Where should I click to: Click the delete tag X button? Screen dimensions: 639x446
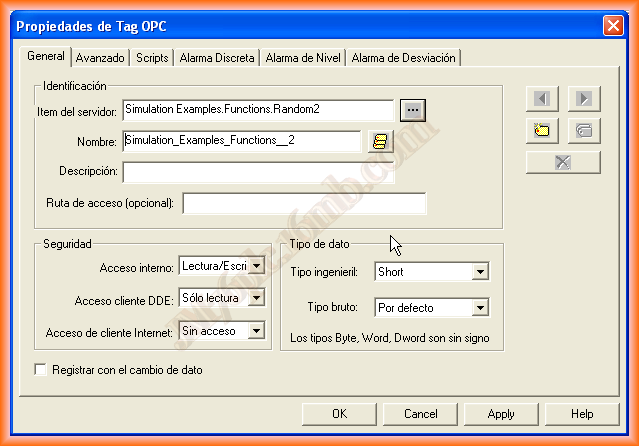pos(563,162)
